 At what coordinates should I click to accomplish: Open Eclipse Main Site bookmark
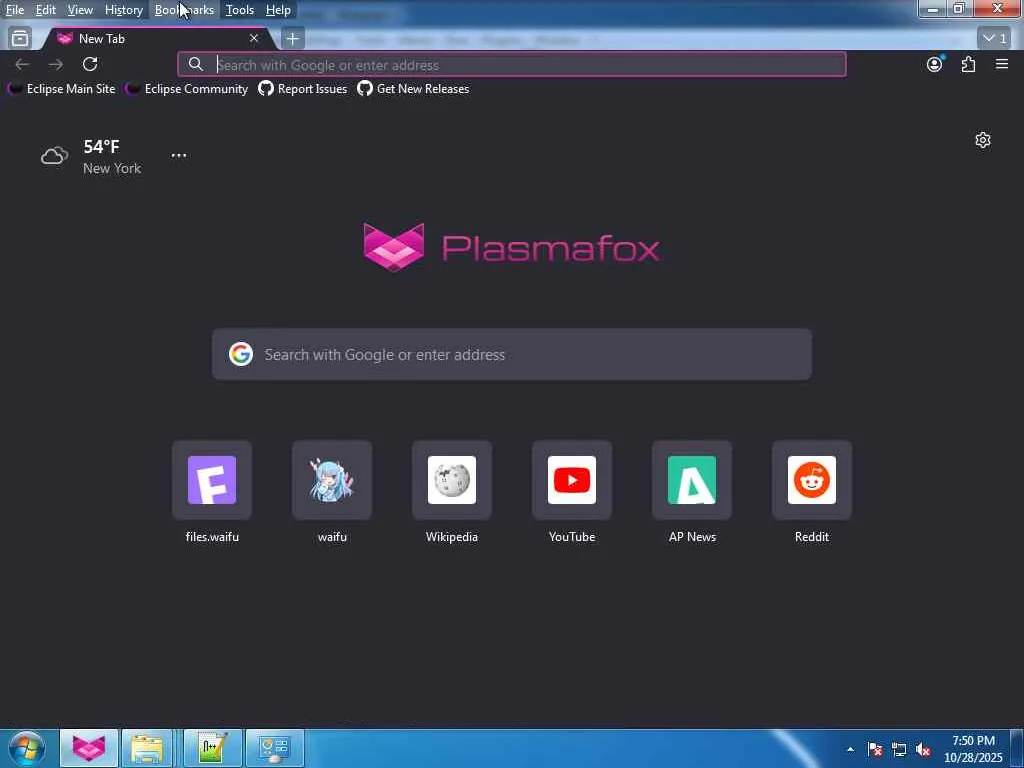click(x=61, y=89)
